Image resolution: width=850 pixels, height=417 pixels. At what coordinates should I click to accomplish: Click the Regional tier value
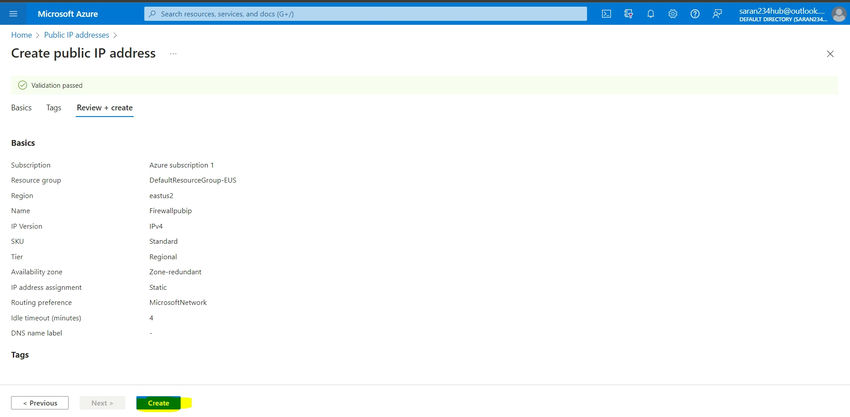click(163, 256)
